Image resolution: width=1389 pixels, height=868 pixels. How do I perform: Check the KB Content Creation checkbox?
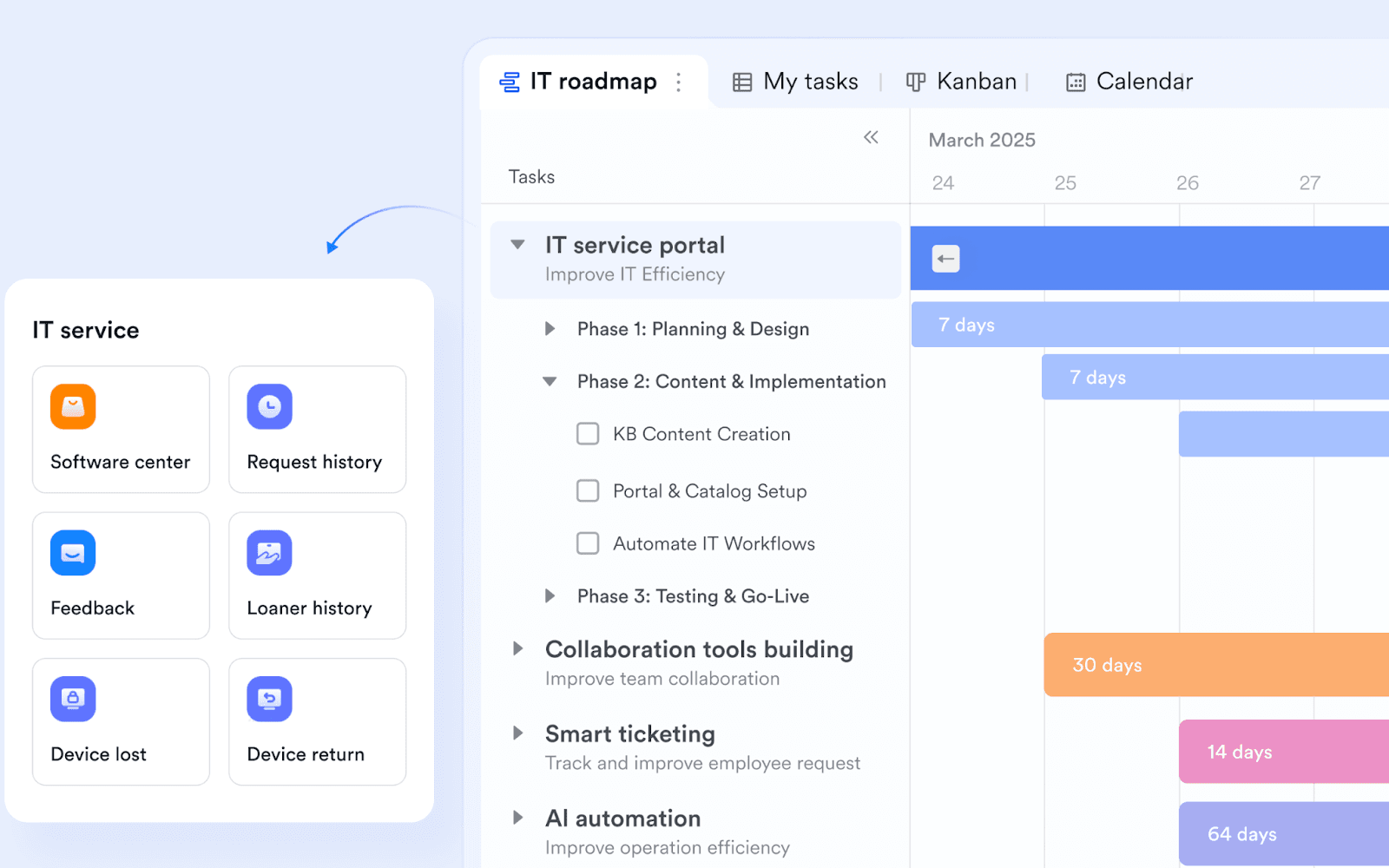[x=588, y=434]
